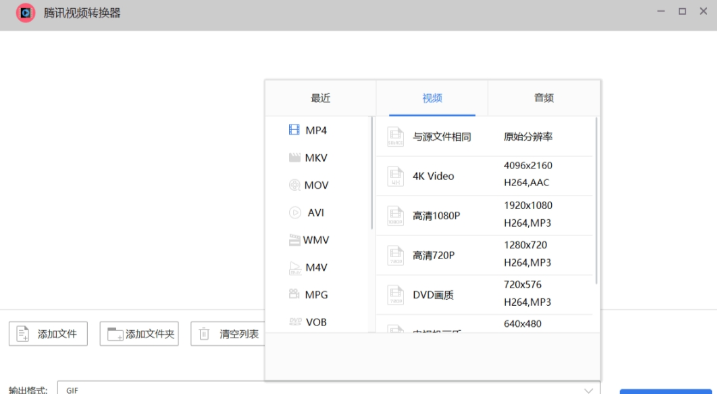Click the 720x576 resolution text
Screen dimensions: 717x394
click(x=523, y=284)
